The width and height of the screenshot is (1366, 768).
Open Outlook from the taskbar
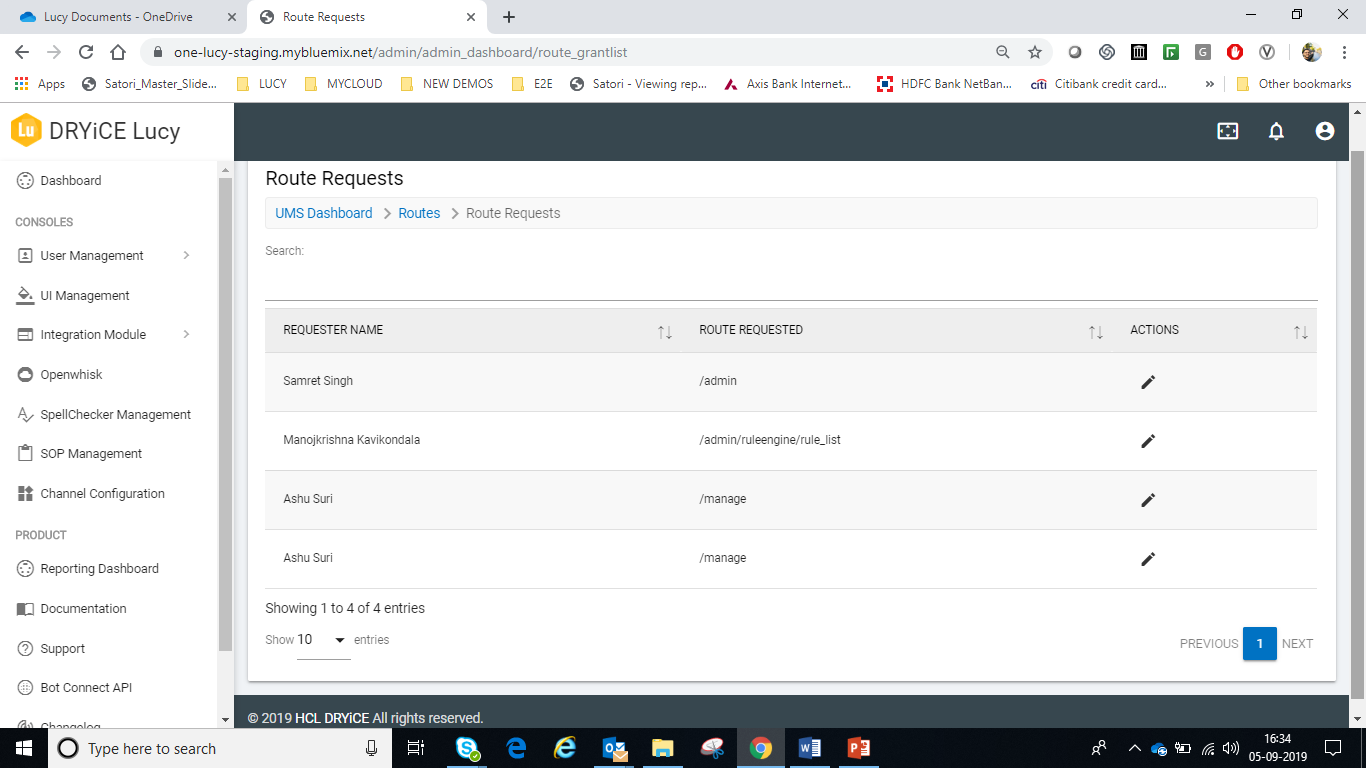[x=614, y=748]
